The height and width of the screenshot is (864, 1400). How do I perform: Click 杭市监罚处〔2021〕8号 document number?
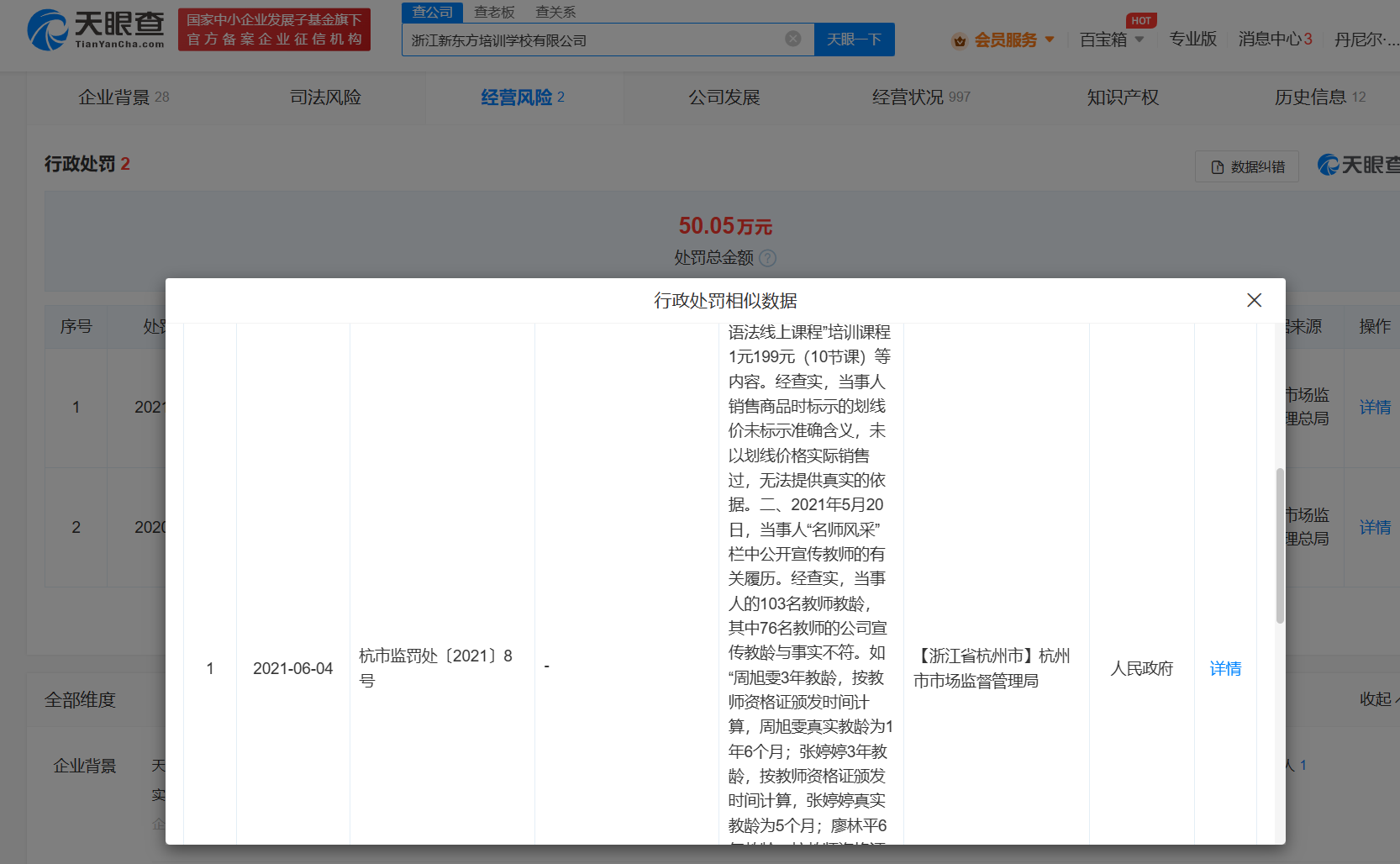[435, 667]
